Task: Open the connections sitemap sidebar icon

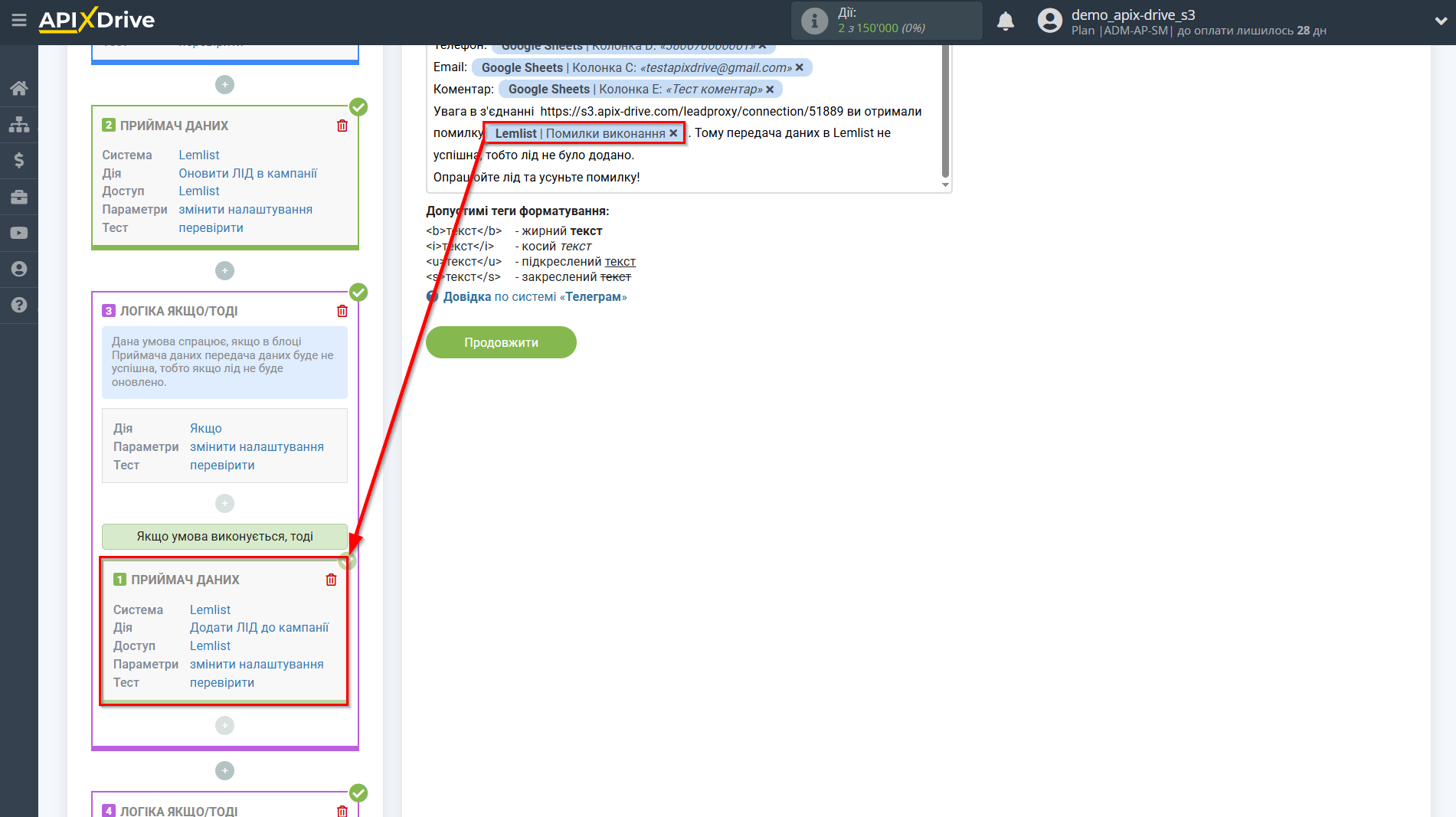Action: pyautogui.click(x=19, y=124)
